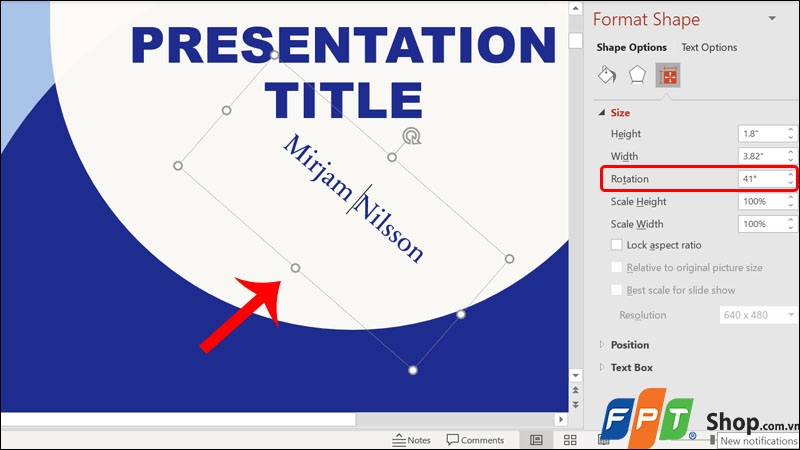
Task: Open the Comments pane button
Action: pyautogui.click(x=475, y=440)
